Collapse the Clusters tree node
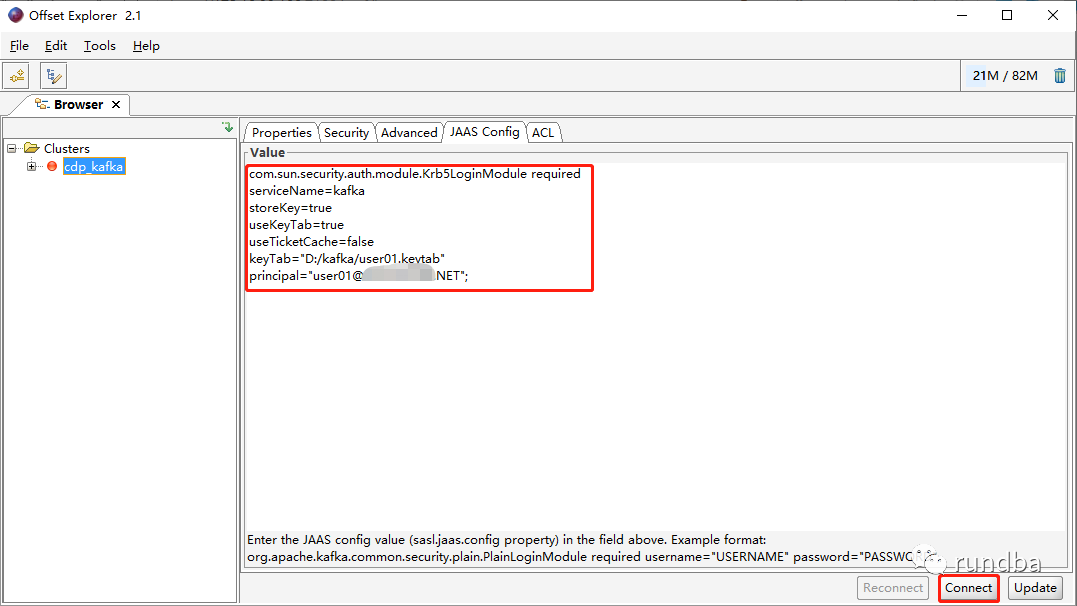Image resolution: width=1077 pixels, height=606 pixels. coord(12,148)
